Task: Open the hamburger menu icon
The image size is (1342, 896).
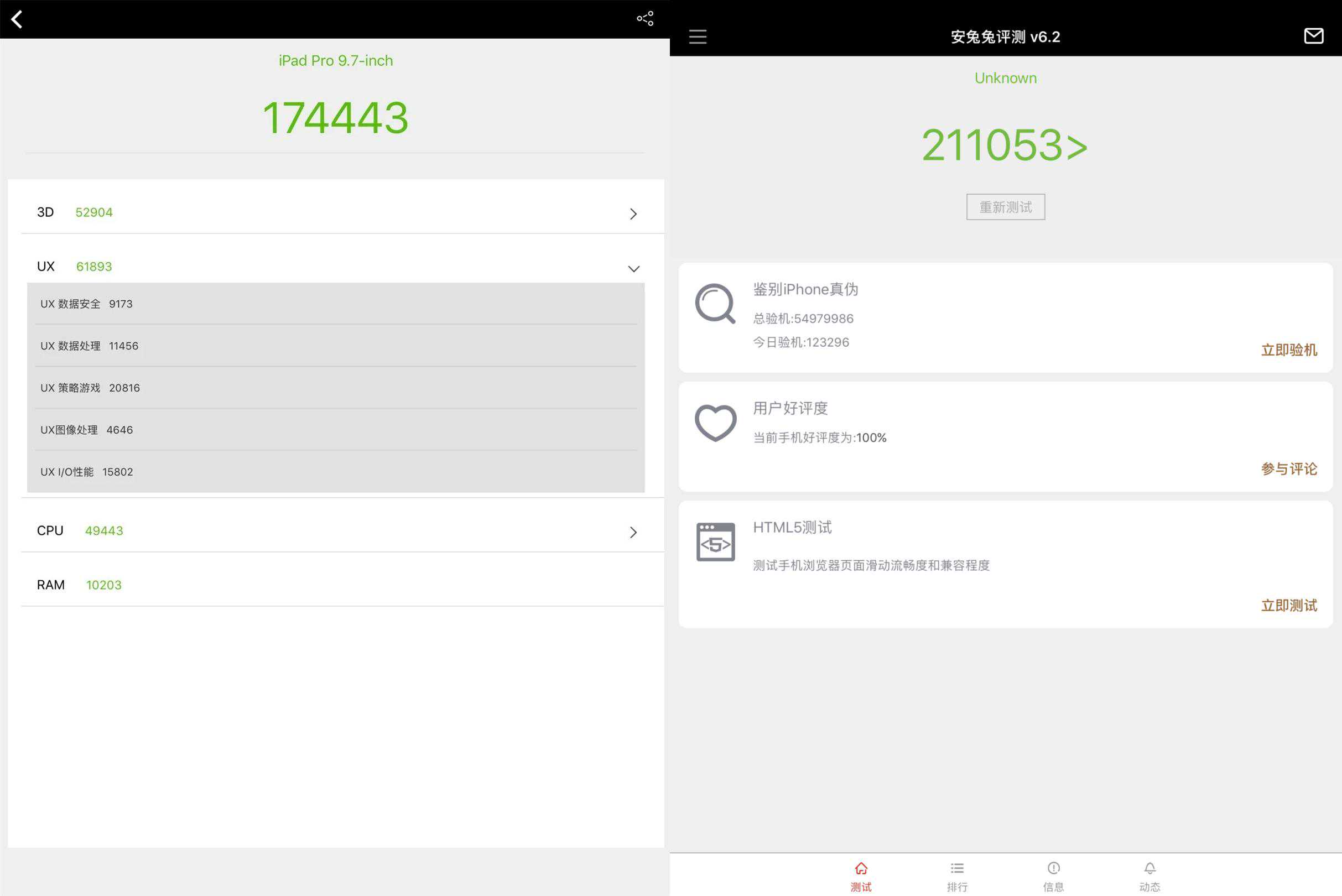Action: pyautogui.click(x=698, y=37)
